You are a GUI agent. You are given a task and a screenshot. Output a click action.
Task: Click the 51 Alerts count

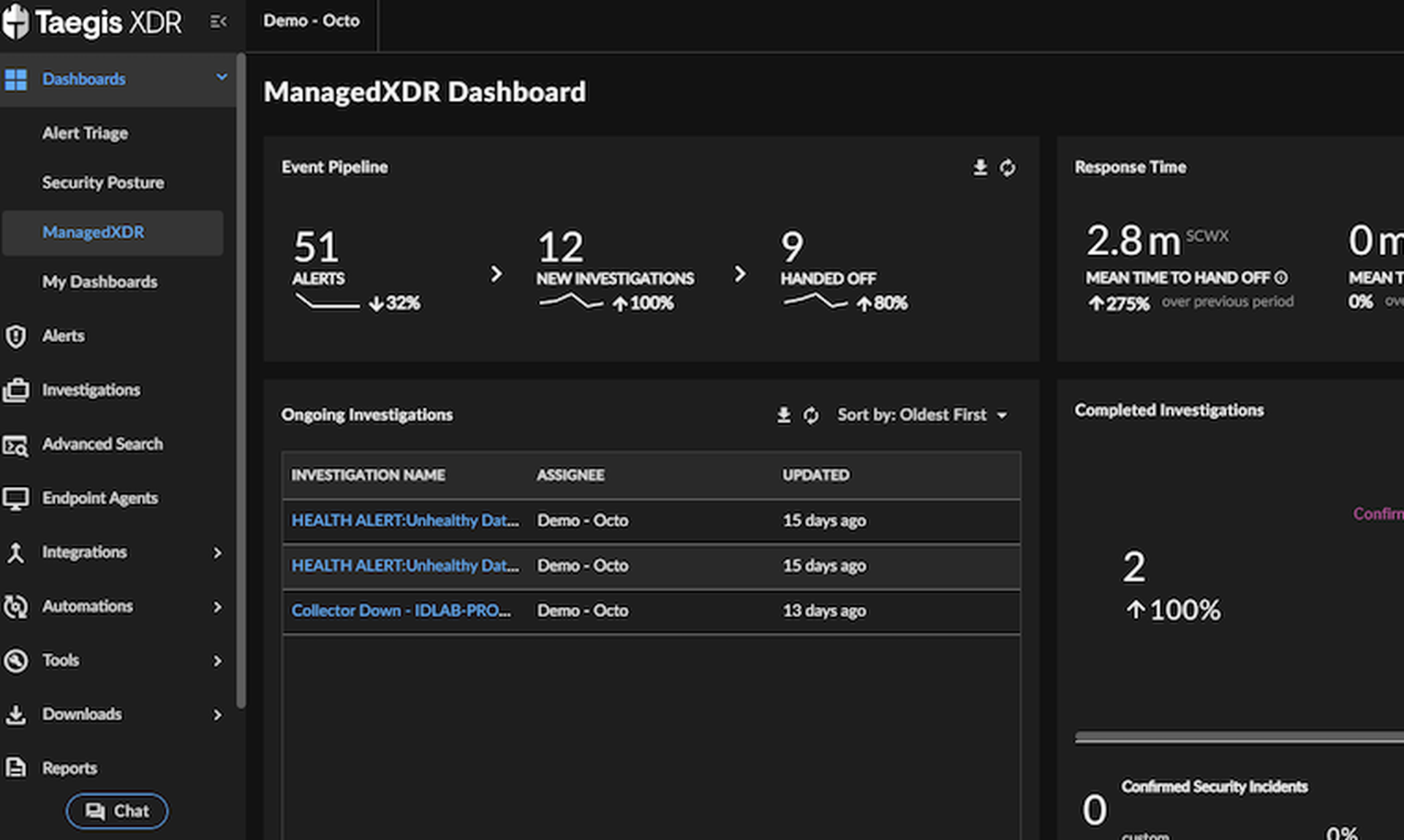tap(316, 247)
